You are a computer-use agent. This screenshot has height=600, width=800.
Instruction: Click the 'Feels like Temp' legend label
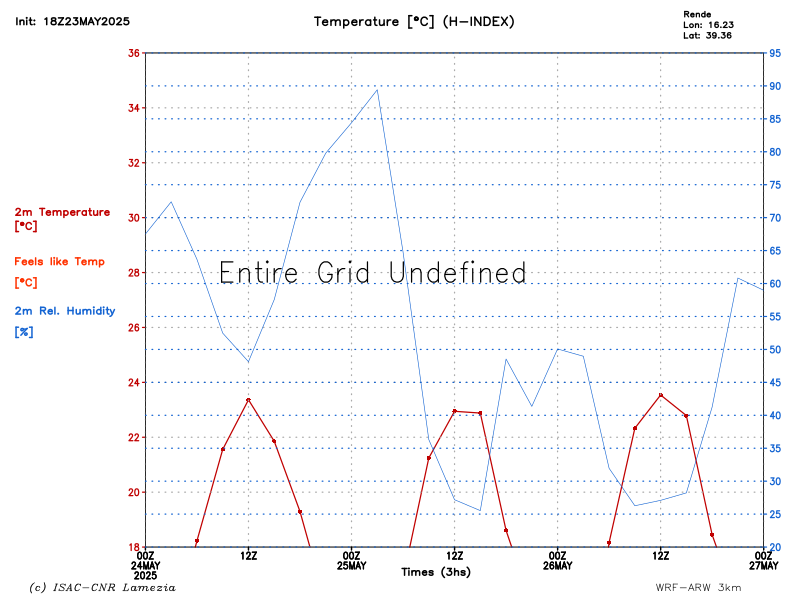pos(60,262)
